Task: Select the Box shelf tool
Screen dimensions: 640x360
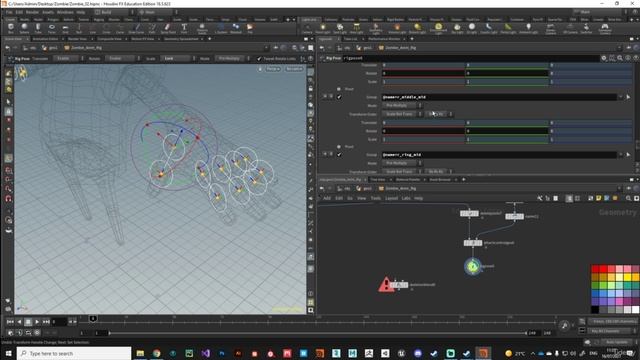Action: coord(11,28)
